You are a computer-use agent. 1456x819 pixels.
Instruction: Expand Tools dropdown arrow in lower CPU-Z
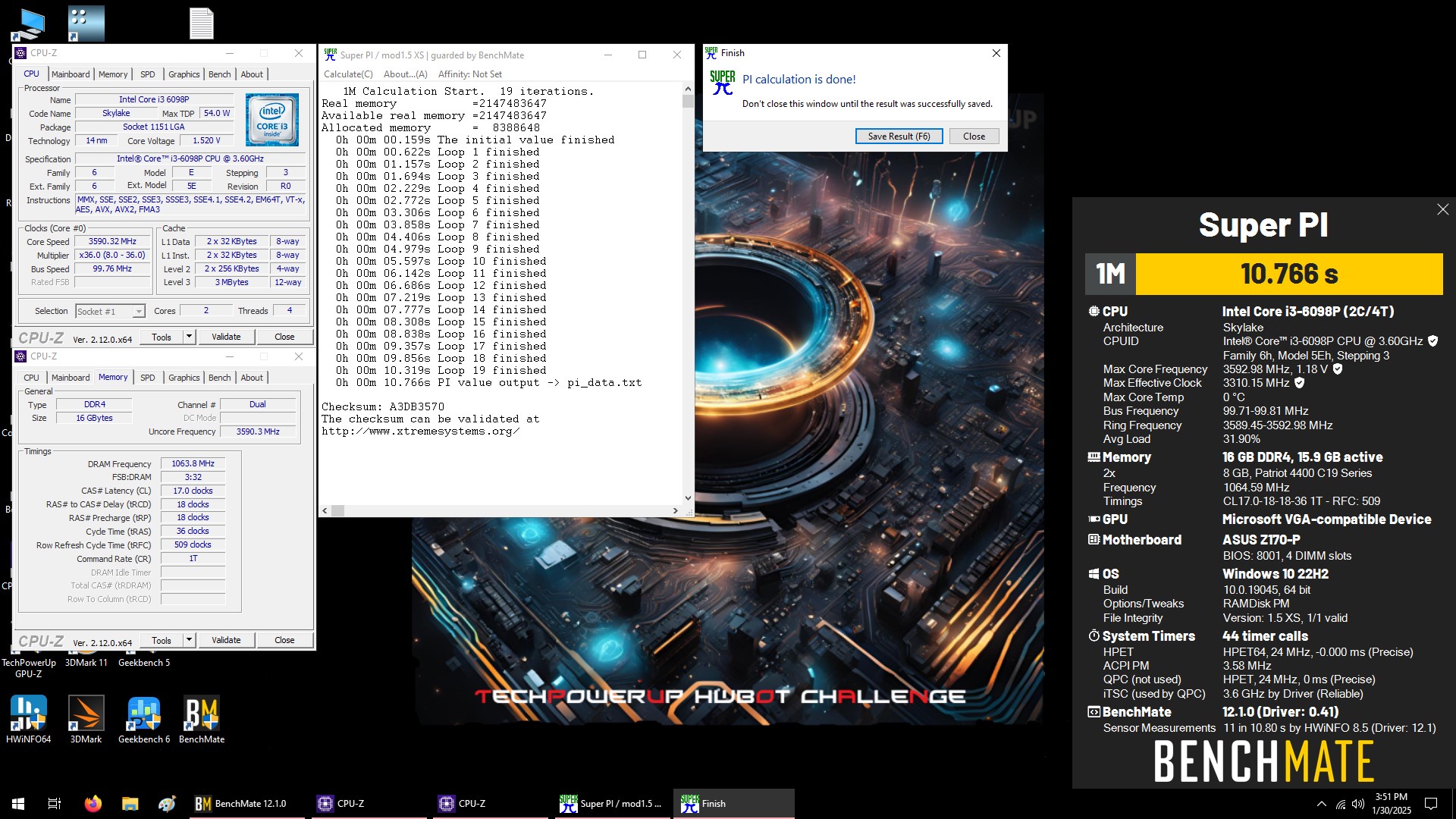(x=189, y=640)
